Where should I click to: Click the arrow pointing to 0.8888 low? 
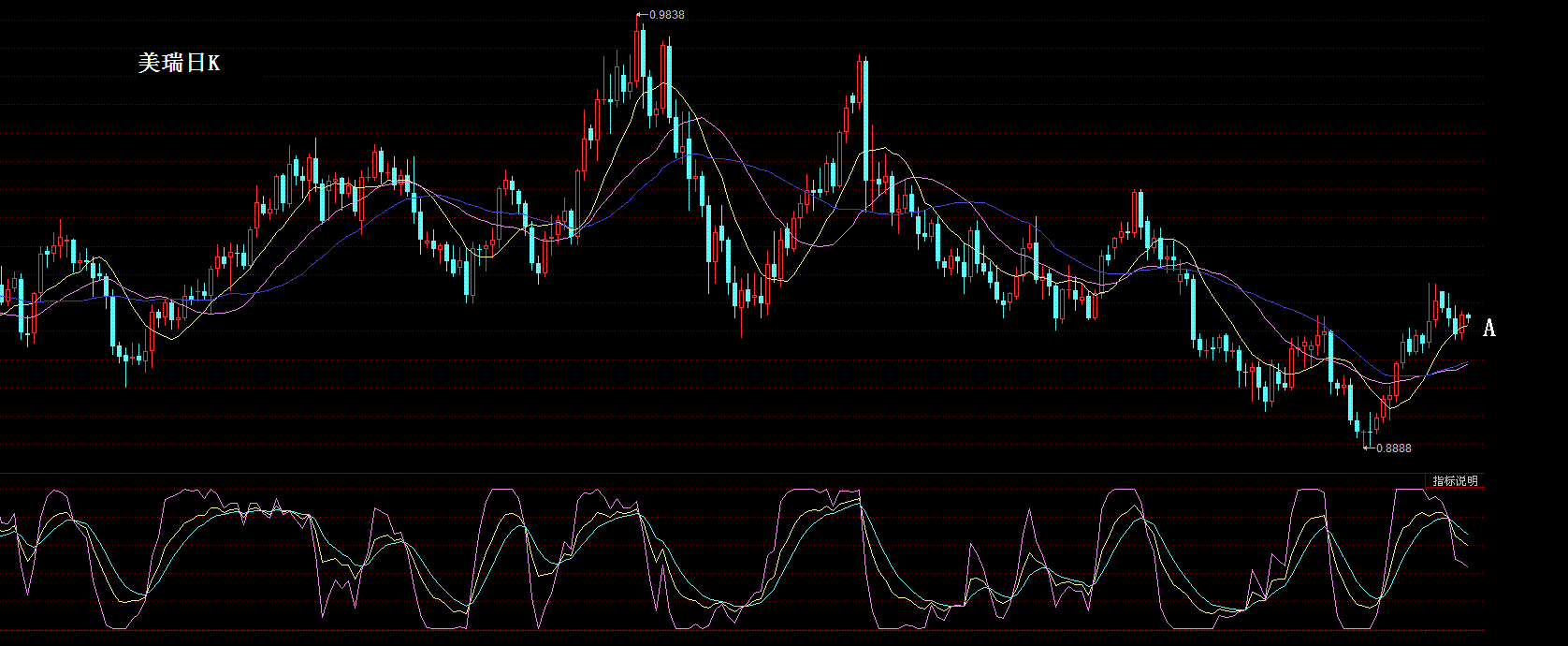1369,448
